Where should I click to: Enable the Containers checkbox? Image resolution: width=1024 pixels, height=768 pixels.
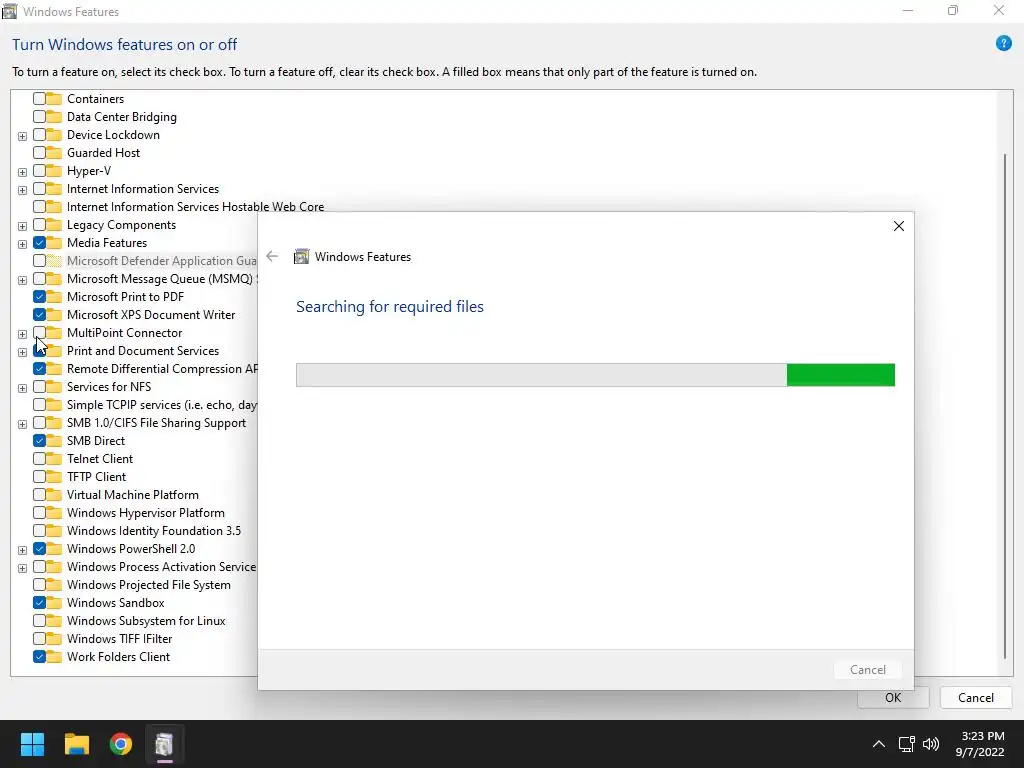39,99
